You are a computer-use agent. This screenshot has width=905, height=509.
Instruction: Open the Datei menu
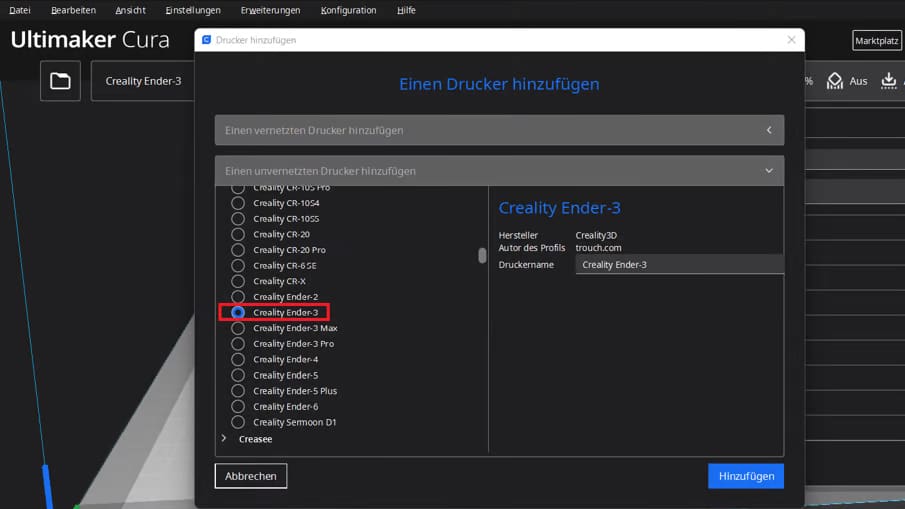(x=20, y=10)
